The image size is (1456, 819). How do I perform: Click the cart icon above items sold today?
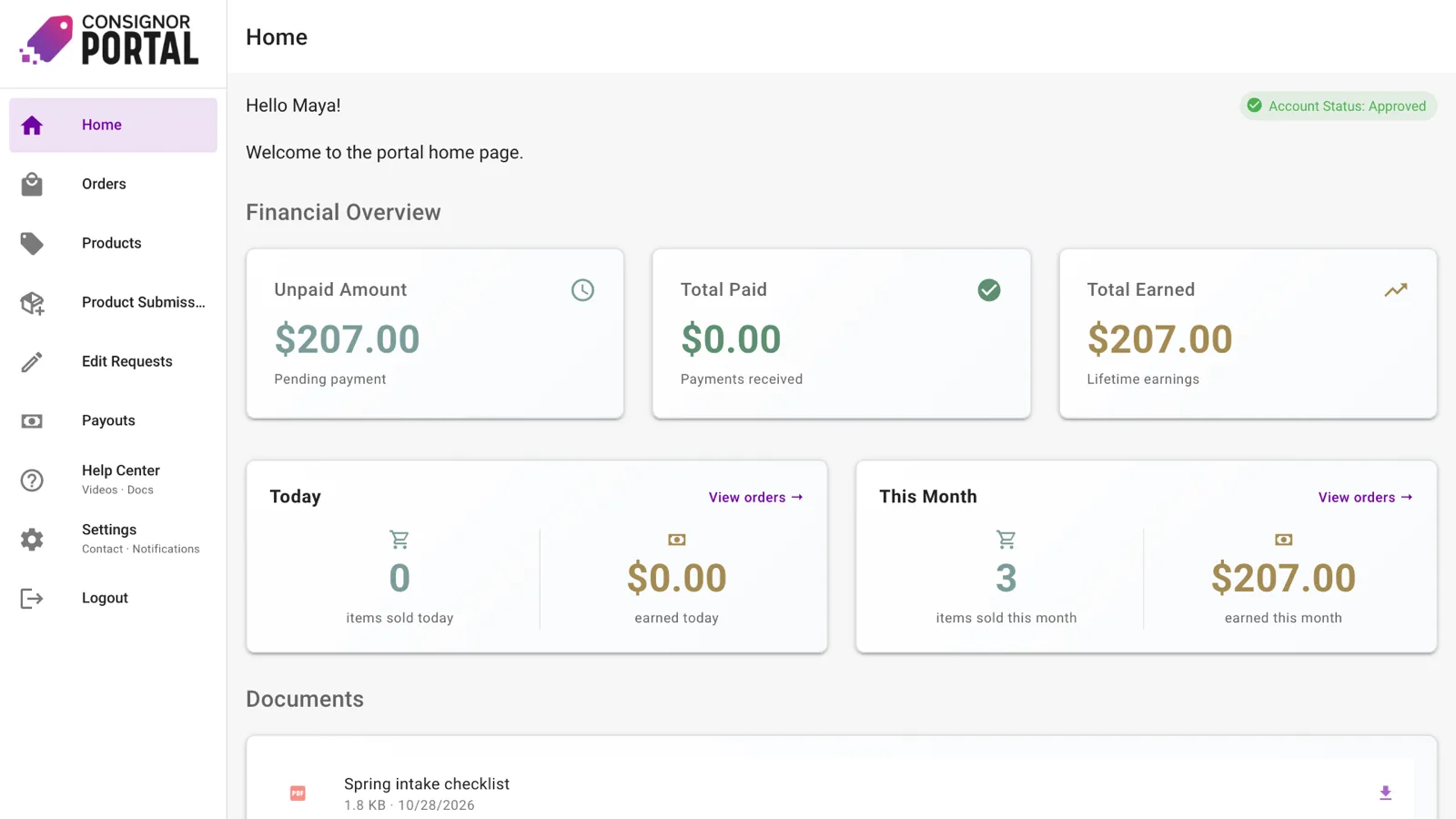point(399,540)
